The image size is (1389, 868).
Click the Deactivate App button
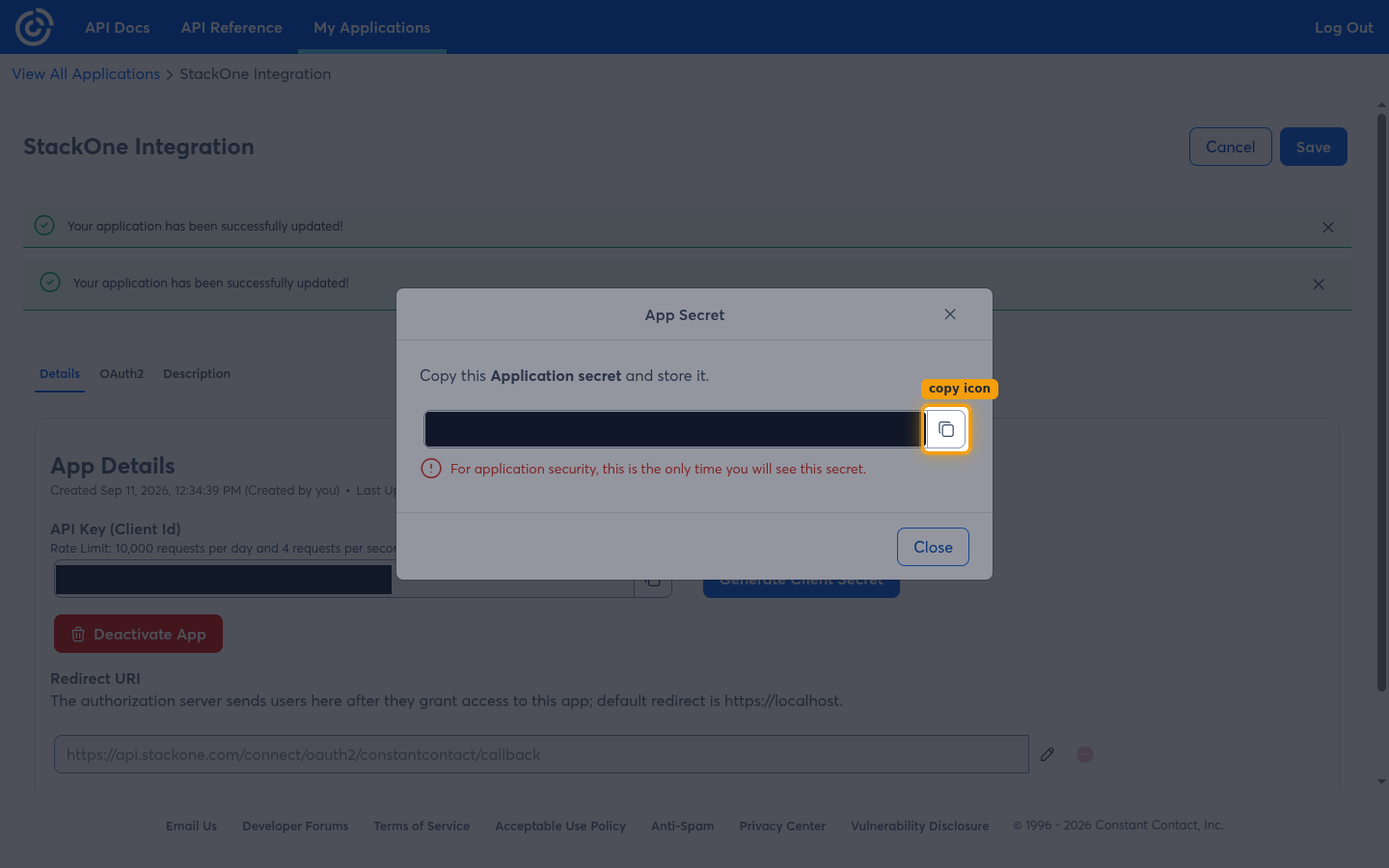[x=138, y=634]
